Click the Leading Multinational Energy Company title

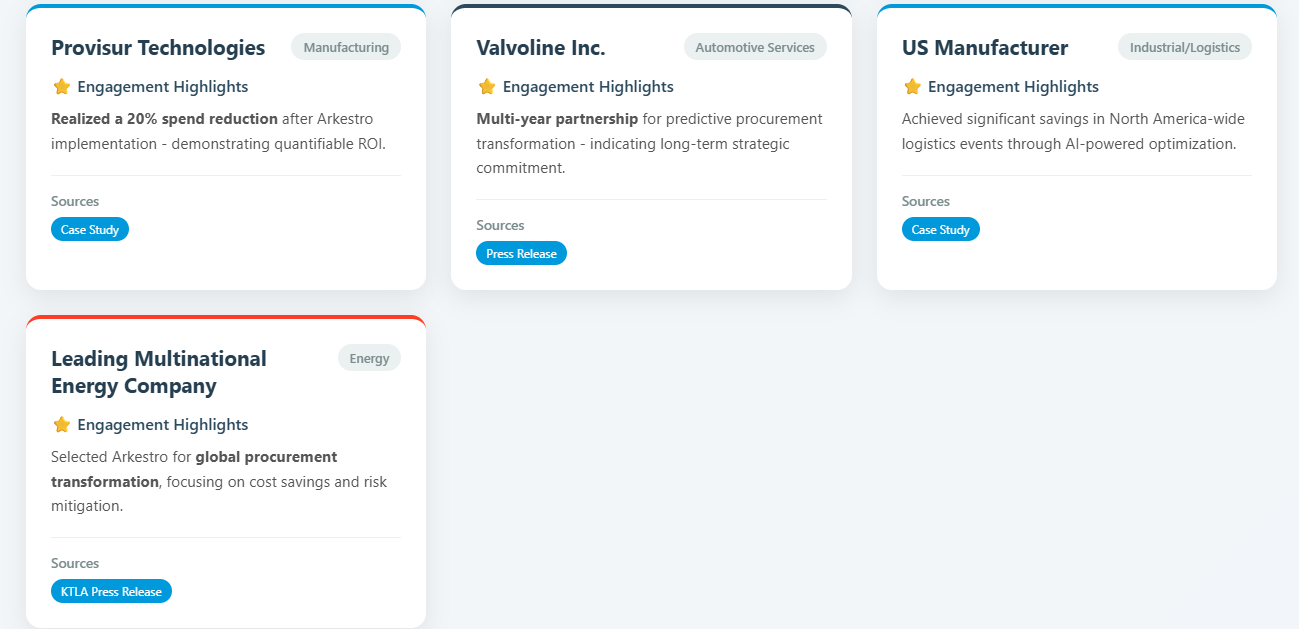[159, 372]
